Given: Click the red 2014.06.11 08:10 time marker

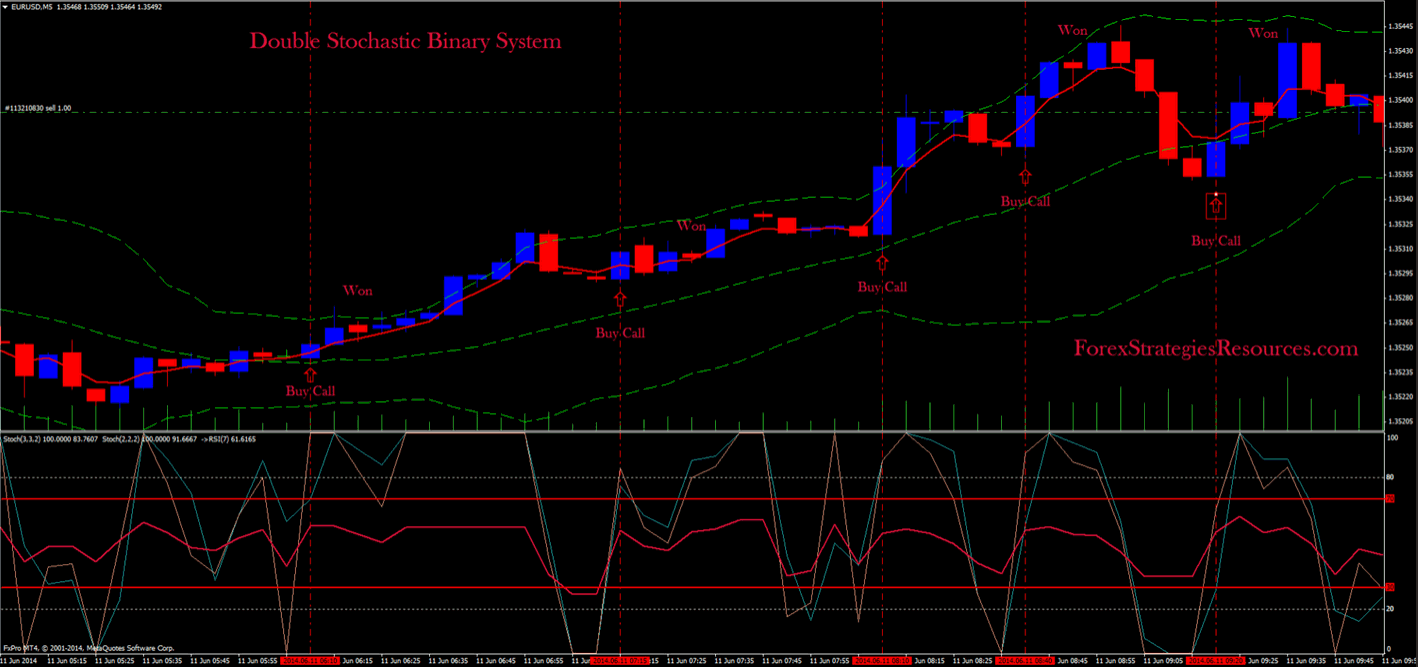Looking at the screenshot, I should pos(882,661).
